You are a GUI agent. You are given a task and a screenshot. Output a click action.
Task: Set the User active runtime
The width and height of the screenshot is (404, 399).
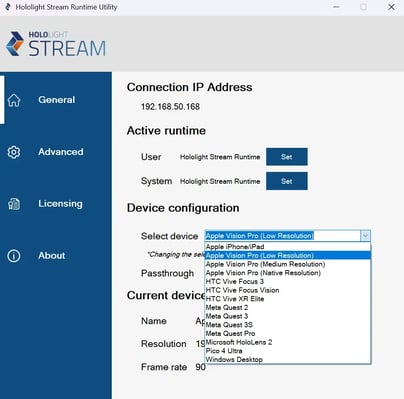click(287, 157)
